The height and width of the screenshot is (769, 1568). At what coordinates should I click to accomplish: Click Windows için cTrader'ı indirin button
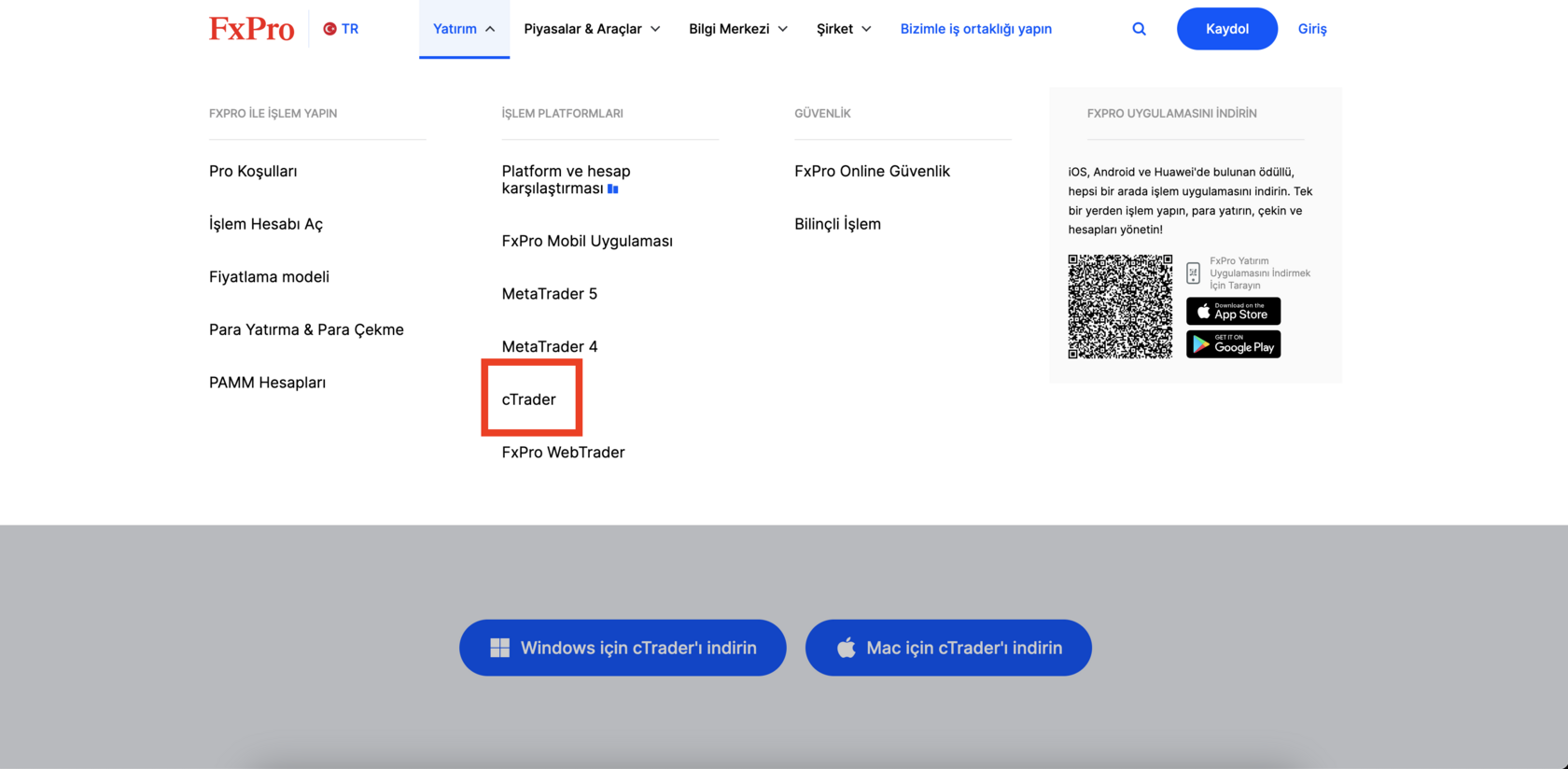(x=623, y=648)
